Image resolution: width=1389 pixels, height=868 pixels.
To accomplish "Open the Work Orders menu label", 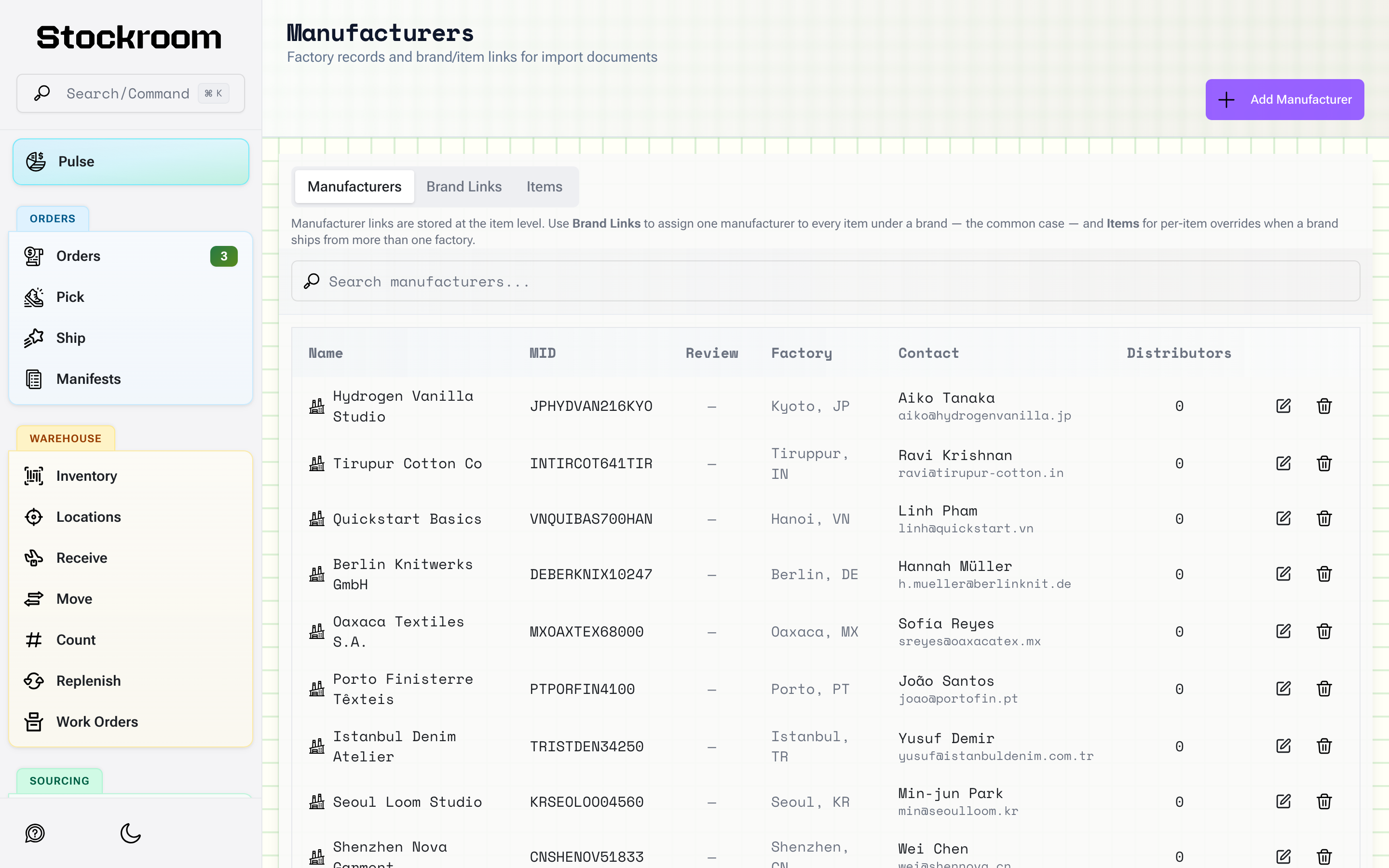I will tap(97, 721).
